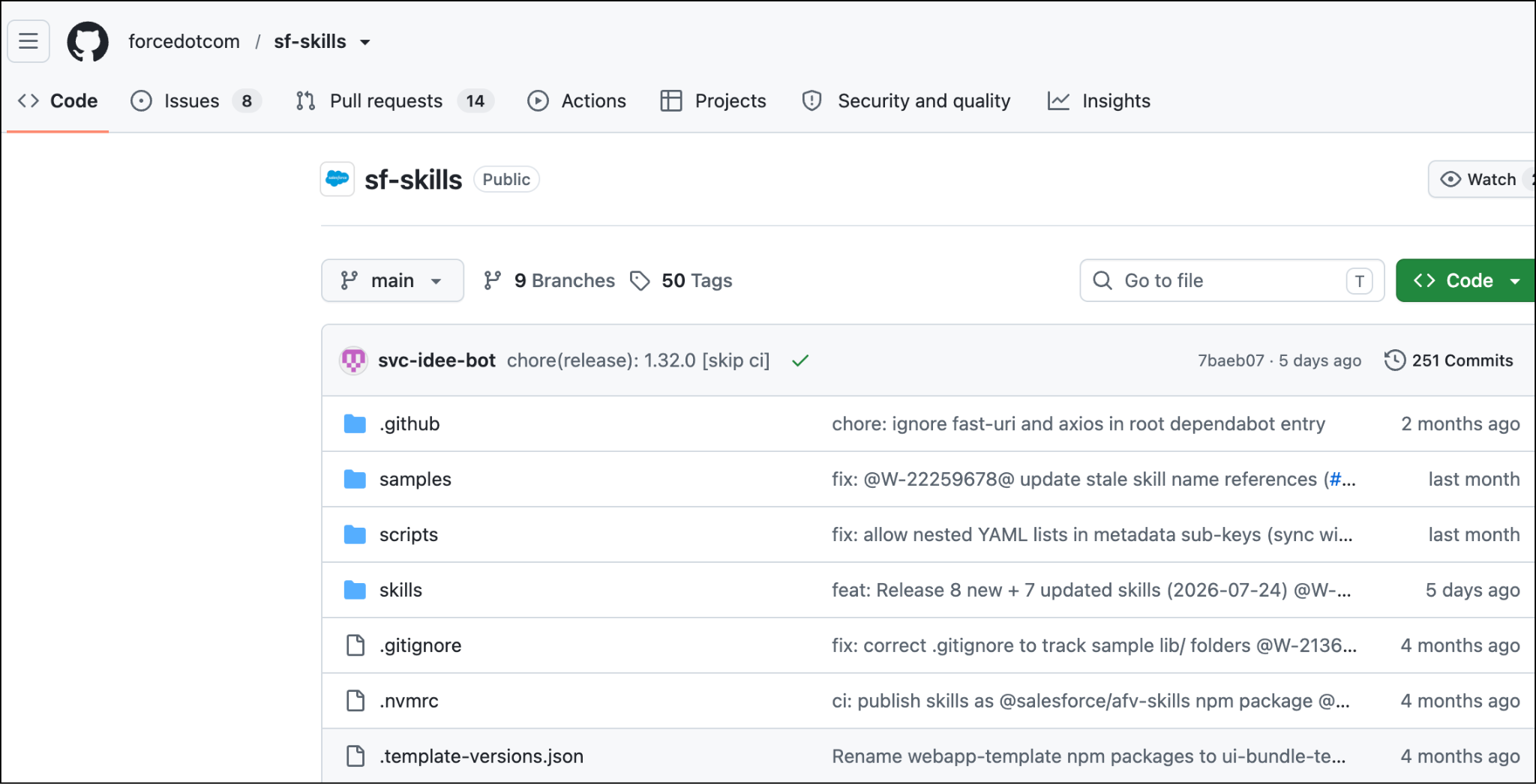Expand the green Code button arrow
The width and height of the screenshot is (1536, 784).
[x=1515, y=281]
